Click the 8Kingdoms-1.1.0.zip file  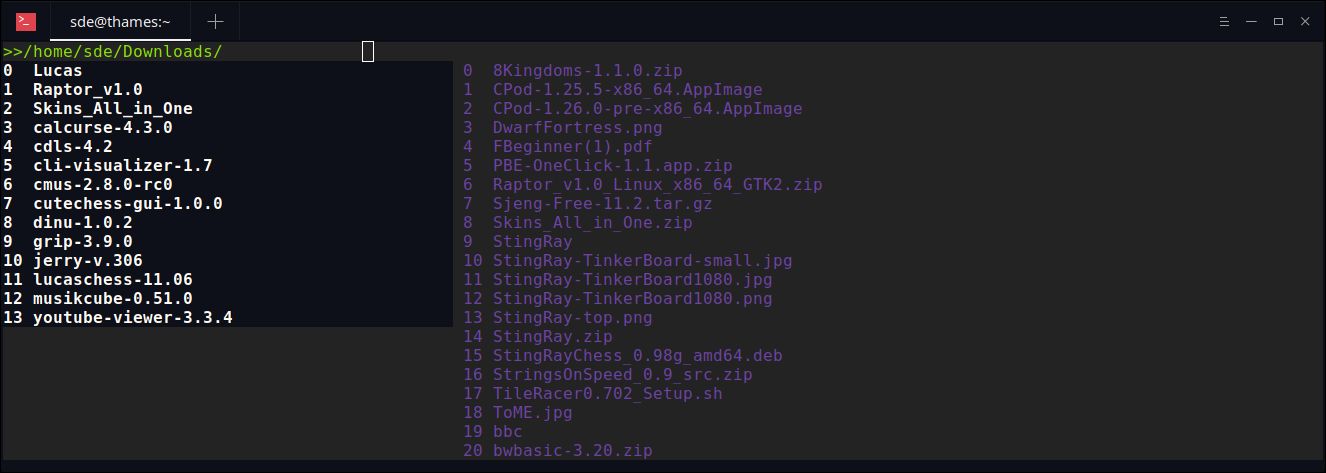click(588, 71)
